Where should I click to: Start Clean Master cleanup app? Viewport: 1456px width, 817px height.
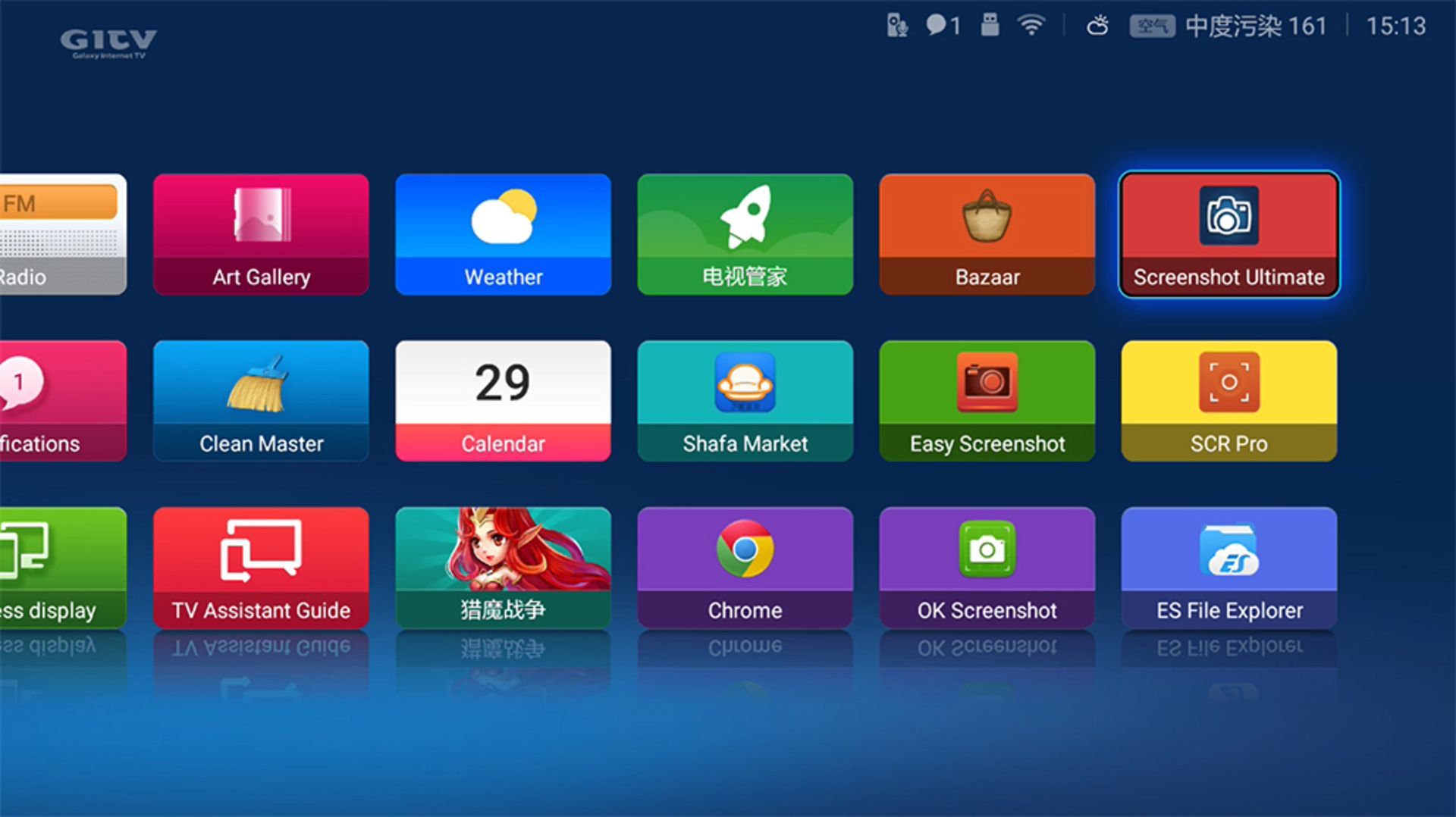point(260,400)
